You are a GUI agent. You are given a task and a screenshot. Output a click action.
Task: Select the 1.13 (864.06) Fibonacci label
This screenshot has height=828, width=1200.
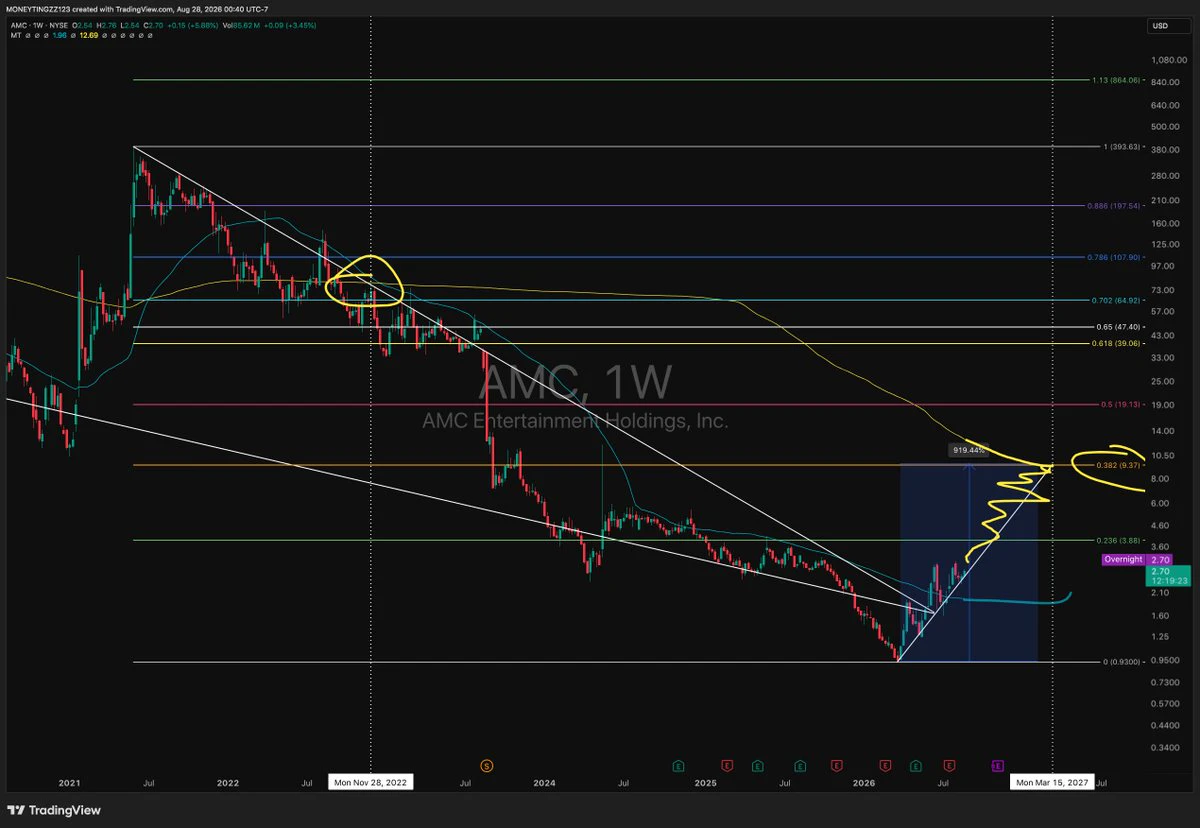(1116, 79)
